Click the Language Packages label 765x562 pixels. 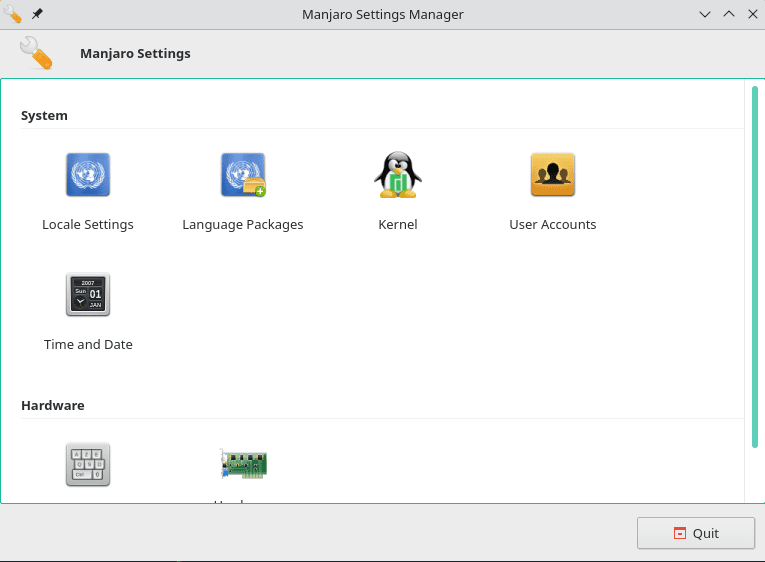(x=243, y=224)
